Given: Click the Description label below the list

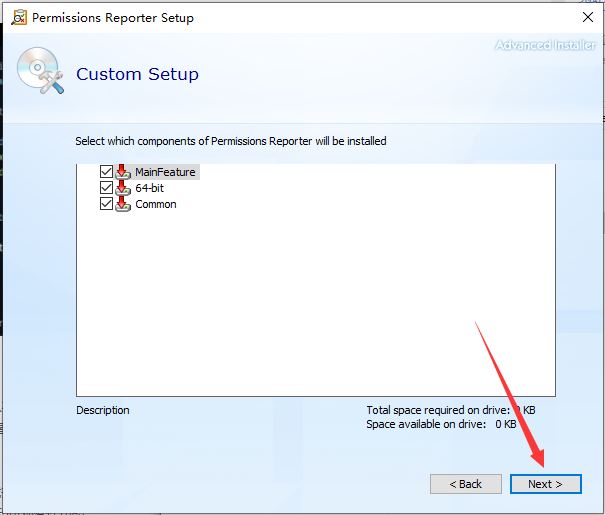Looking at the screenshot, I should 103,410.
